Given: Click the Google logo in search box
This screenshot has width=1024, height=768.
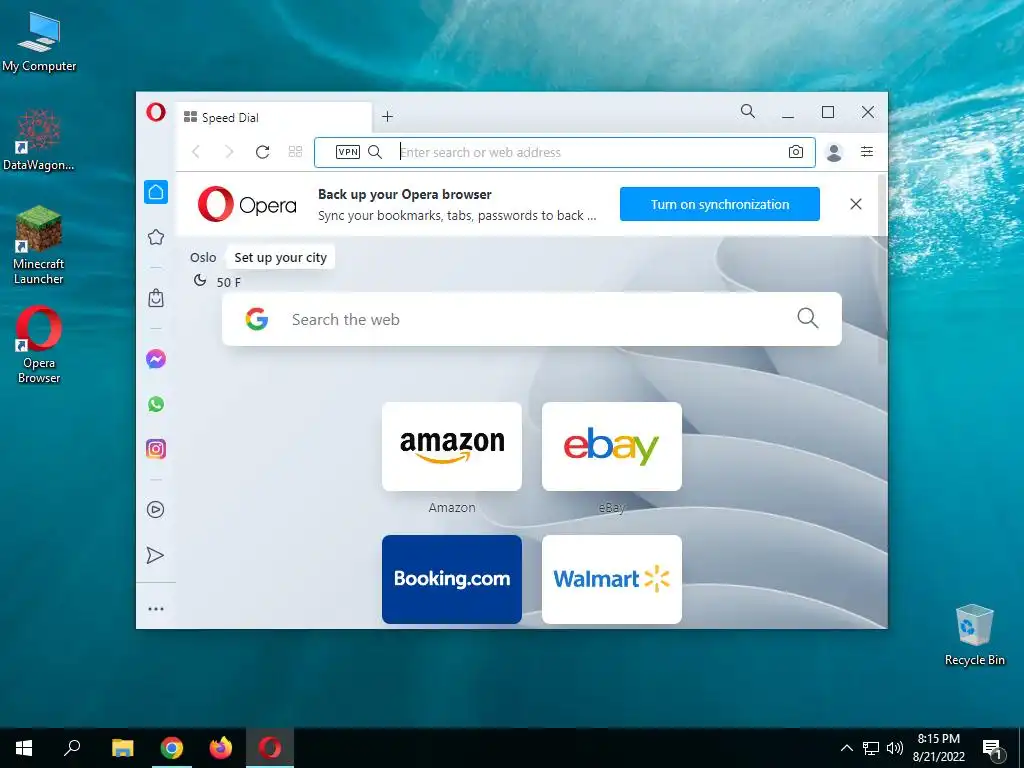Looking at the screenshot, I should [x=257, y=319].
